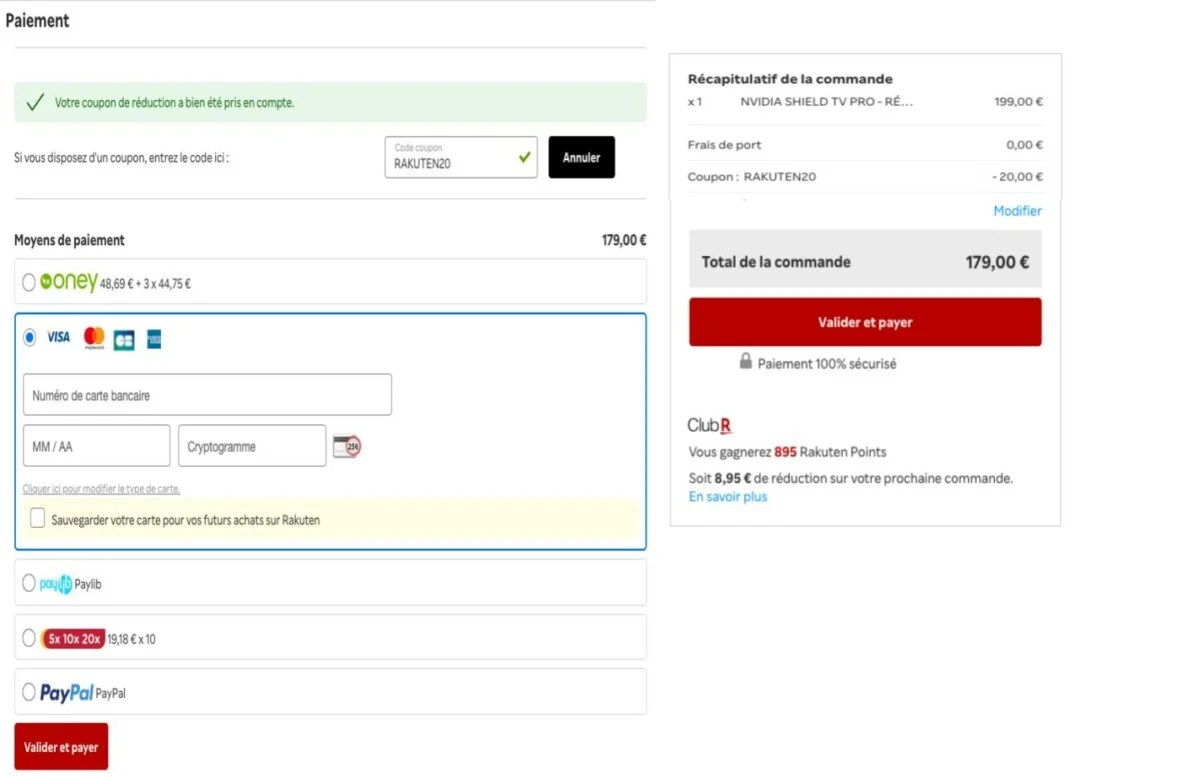Image resolution: width=1200 pixels, height=777 pixels.
Task: Click the green checkmark in the coupon field
Action: [524, 157]
